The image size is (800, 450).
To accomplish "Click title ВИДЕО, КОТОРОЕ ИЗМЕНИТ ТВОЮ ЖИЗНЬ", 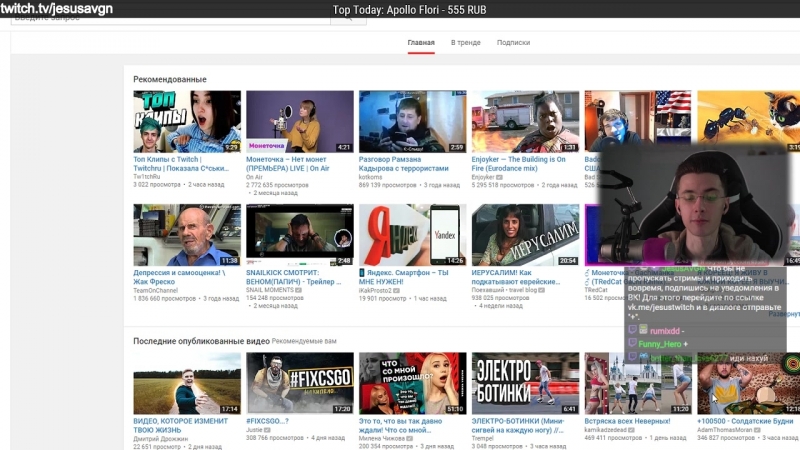I will click(181, 425).
